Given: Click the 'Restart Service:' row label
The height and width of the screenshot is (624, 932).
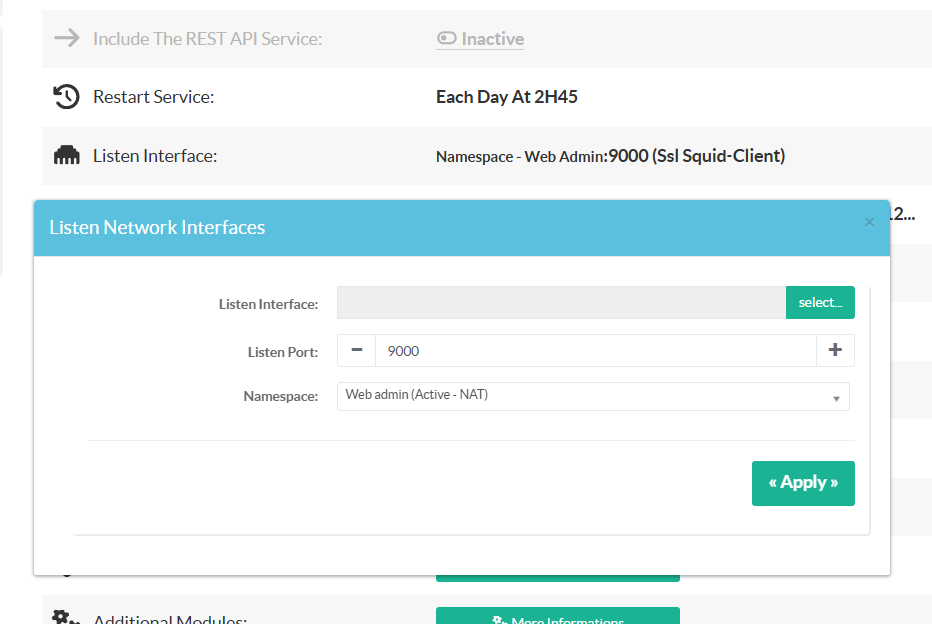Looking at the screenshot, I should point(153,97).
